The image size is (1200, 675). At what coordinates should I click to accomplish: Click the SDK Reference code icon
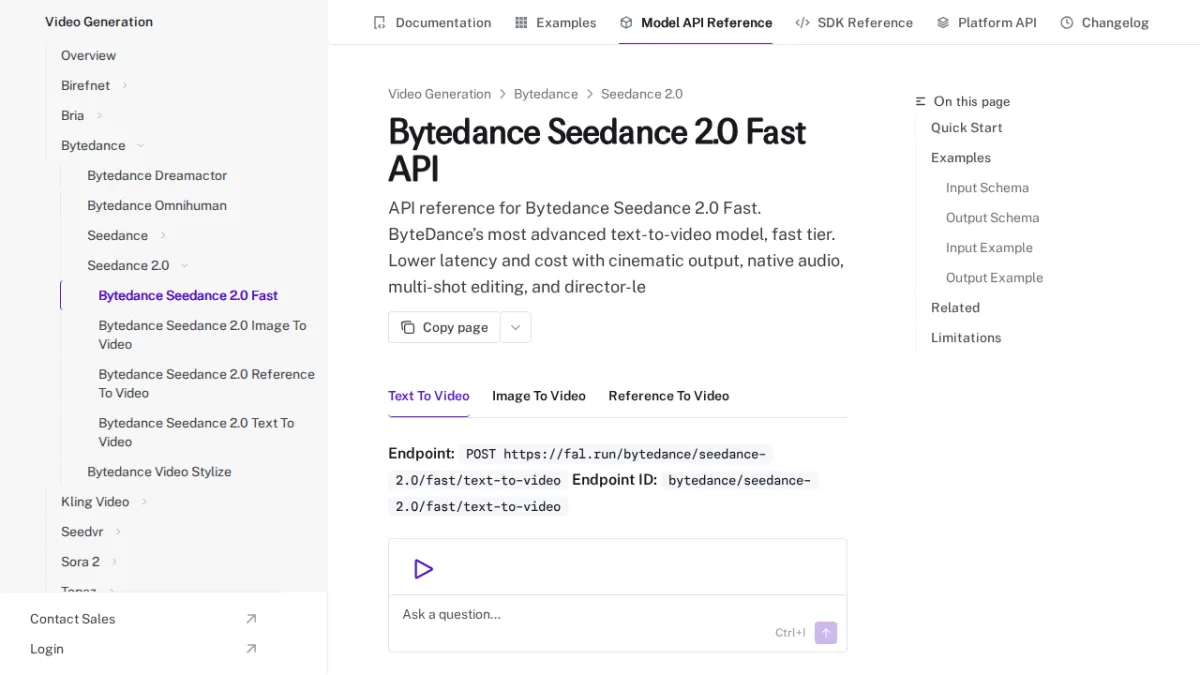pos(802,22)
